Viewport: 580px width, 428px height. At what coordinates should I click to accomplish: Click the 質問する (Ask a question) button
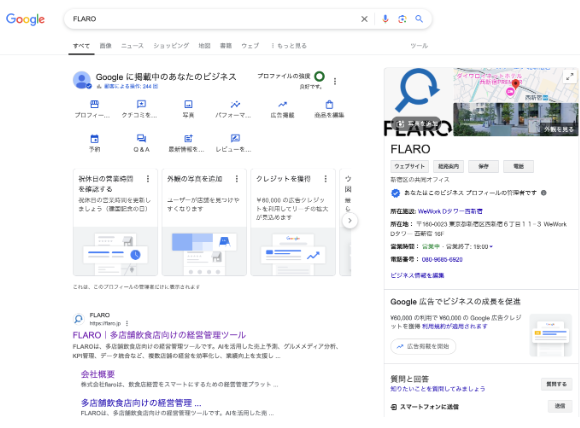(556, 384)
